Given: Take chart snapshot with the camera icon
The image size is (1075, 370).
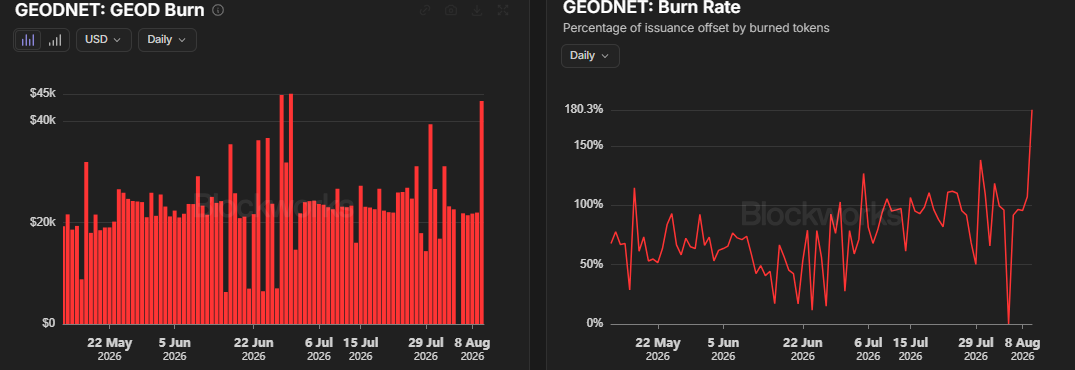Looking at the screenshot, I should pyautogui.click(x=450, y=10).
